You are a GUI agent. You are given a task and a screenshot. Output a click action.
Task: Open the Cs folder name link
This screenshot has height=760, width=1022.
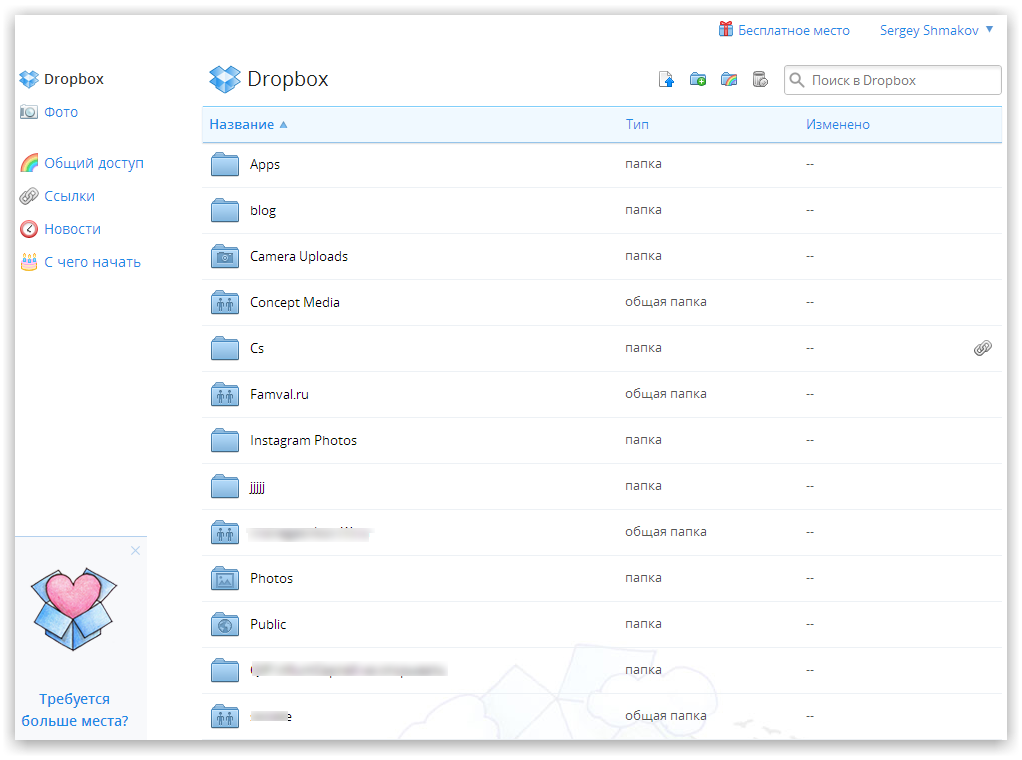[257, 348]
